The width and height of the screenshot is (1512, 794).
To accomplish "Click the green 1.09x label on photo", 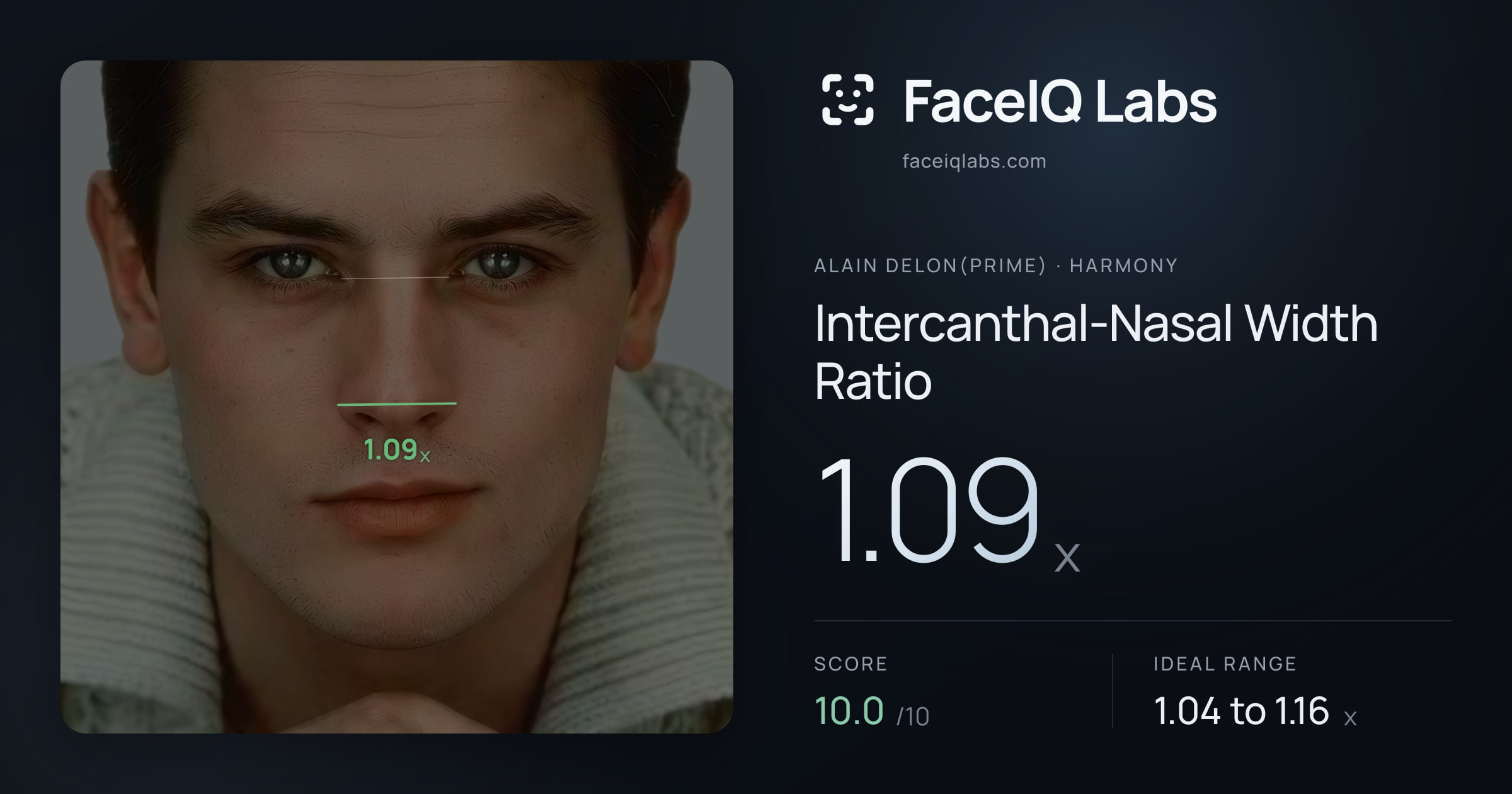I will click(x=397, y=450).
